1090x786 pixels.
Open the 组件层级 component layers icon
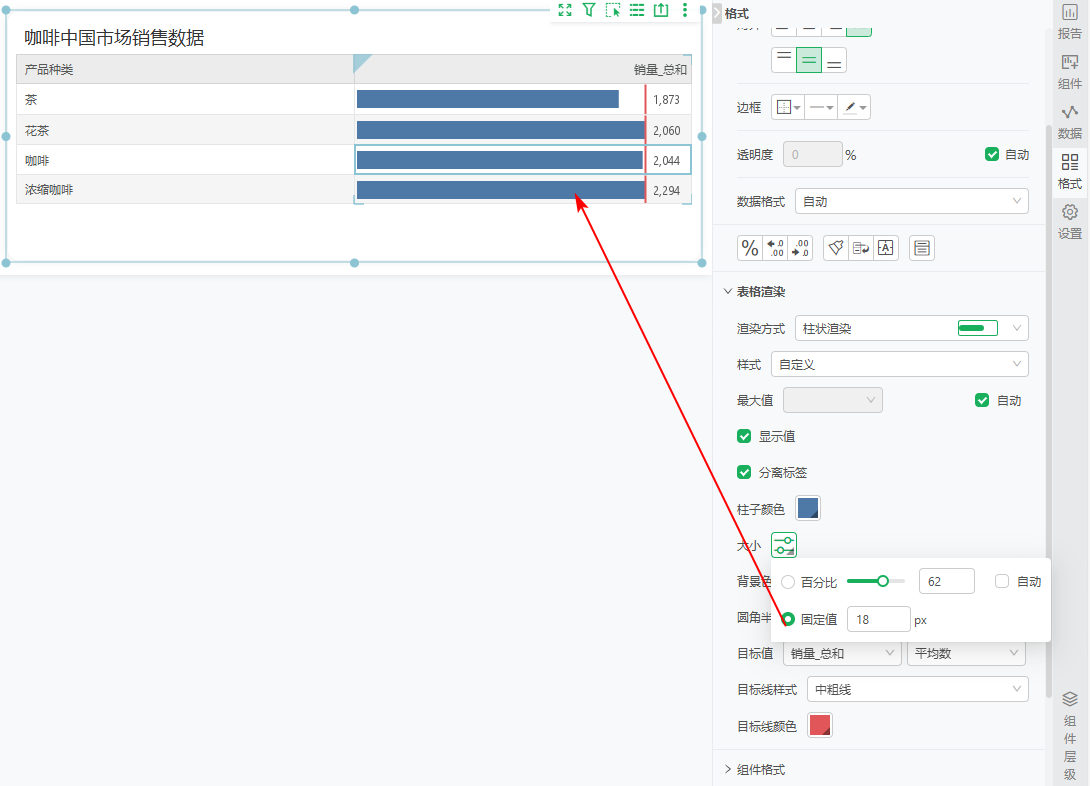1070,736
